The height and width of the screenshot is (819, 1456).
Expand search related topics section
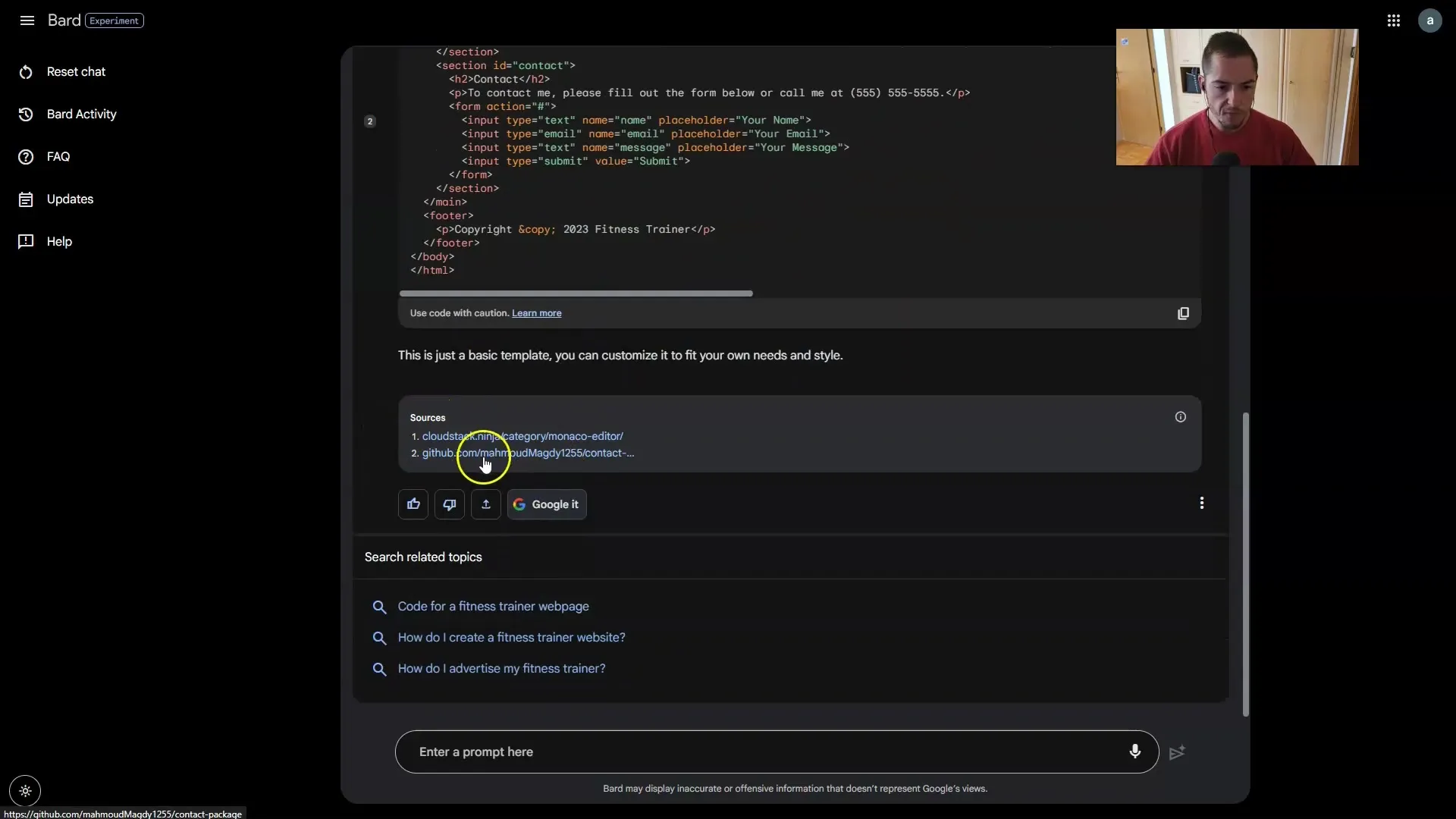pyautogui.click(x=423, y=557)
